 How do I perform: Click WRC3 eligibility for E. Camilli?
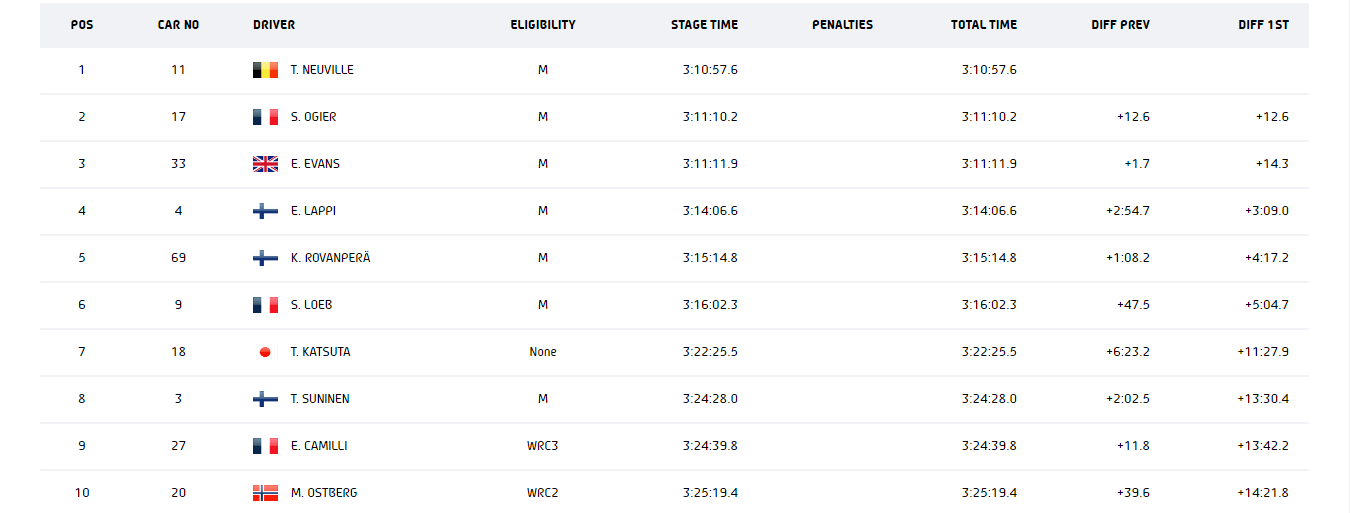pos(543,446)
